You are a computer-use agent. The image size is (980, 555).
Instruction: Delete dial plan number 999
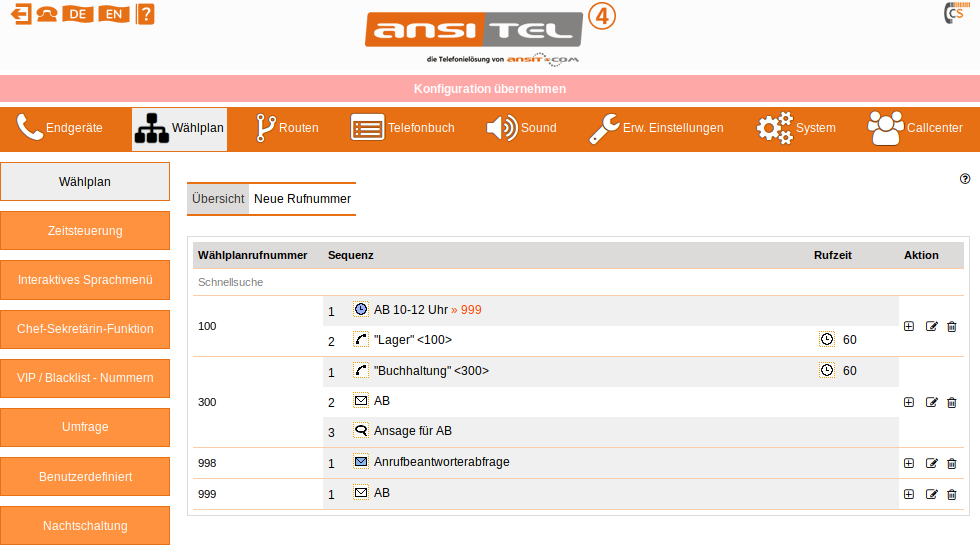[x=951, y=494]
